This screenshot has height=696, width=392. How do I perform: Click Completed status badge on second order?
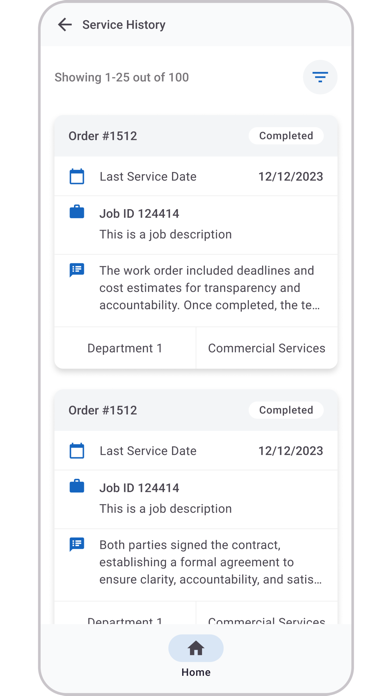(286, 410)
